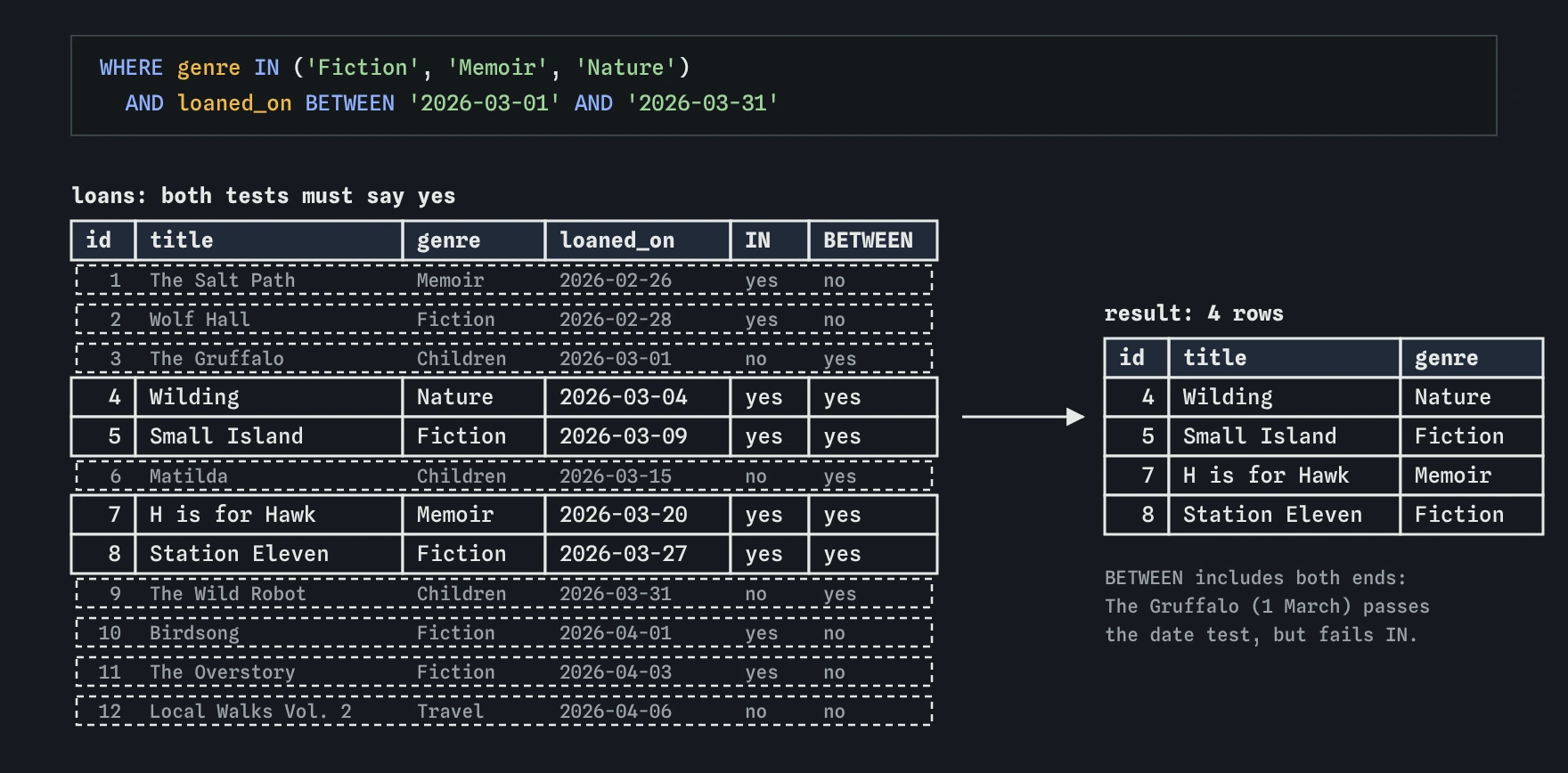Click the caption 'loans: both tests must say yes'
This screenshot has width=1568, height=773.
pos(264,196)
